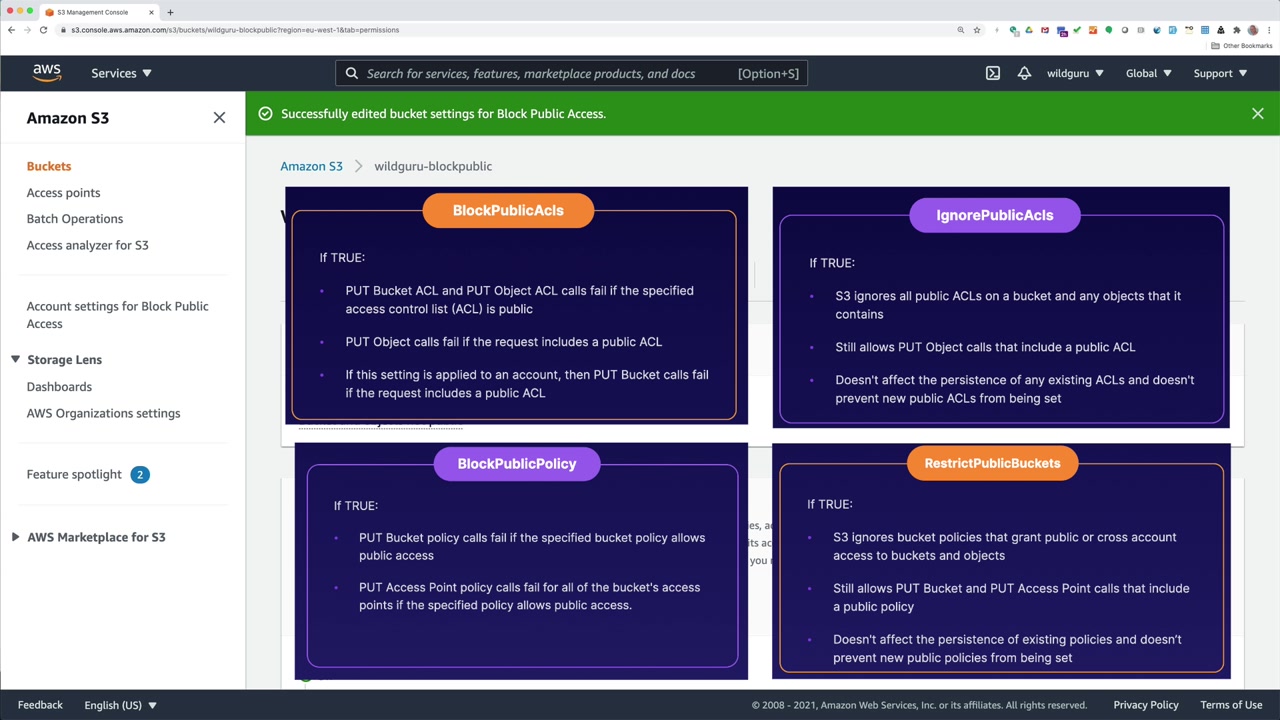Open the Privacy Policy link

click(x=1146, y=705)
